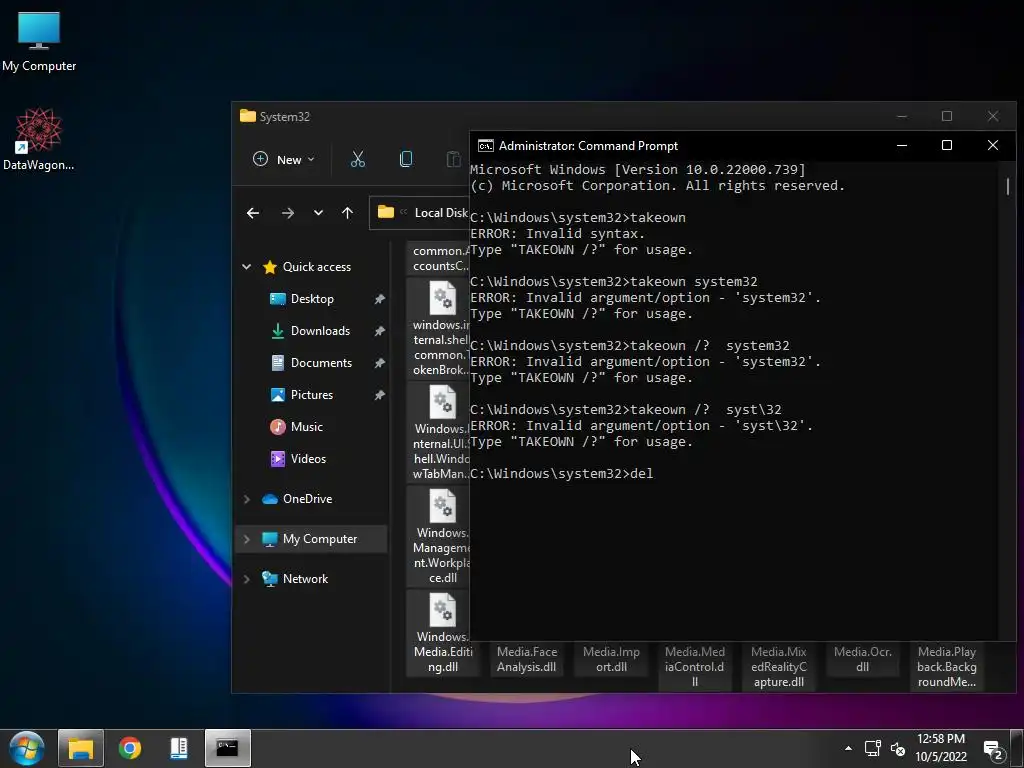Select OneDrive in navigation pane
1024x768 pixels.
(x=297, y=498)
